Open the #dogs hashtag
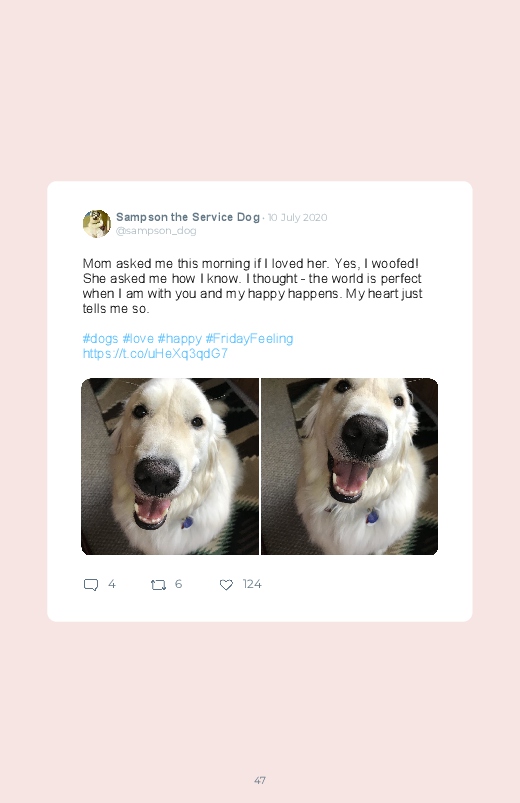The height and width of the screenshot is (803, 520). click(100, 339)
